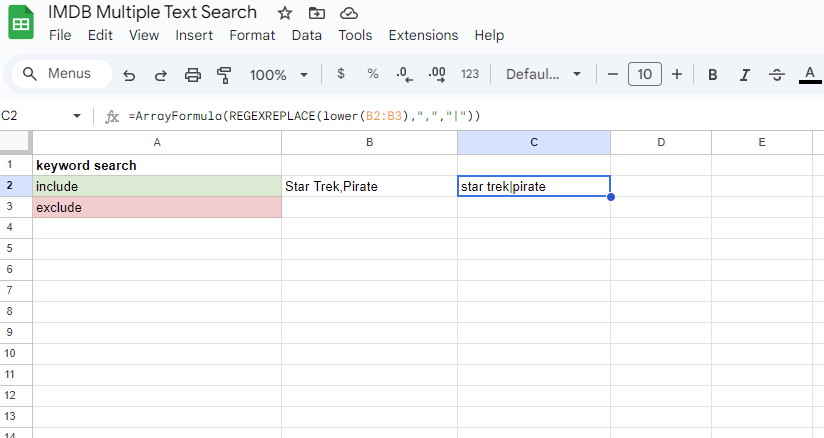
Task: Toggle italic formatting
Action: click(x=745, y=75)
